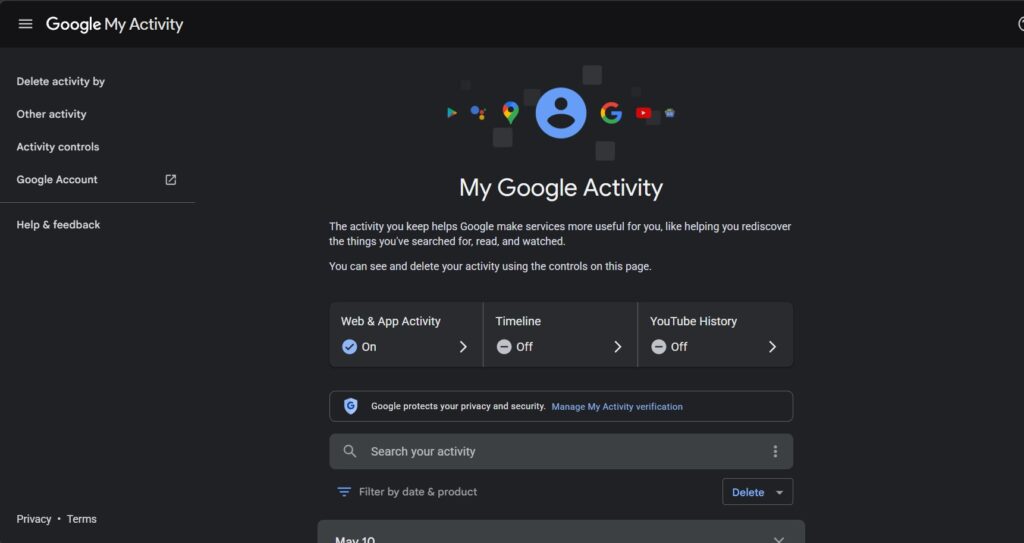Open YouTube History settings chevron
This screenshot has height=543, width=1024.
773,347
